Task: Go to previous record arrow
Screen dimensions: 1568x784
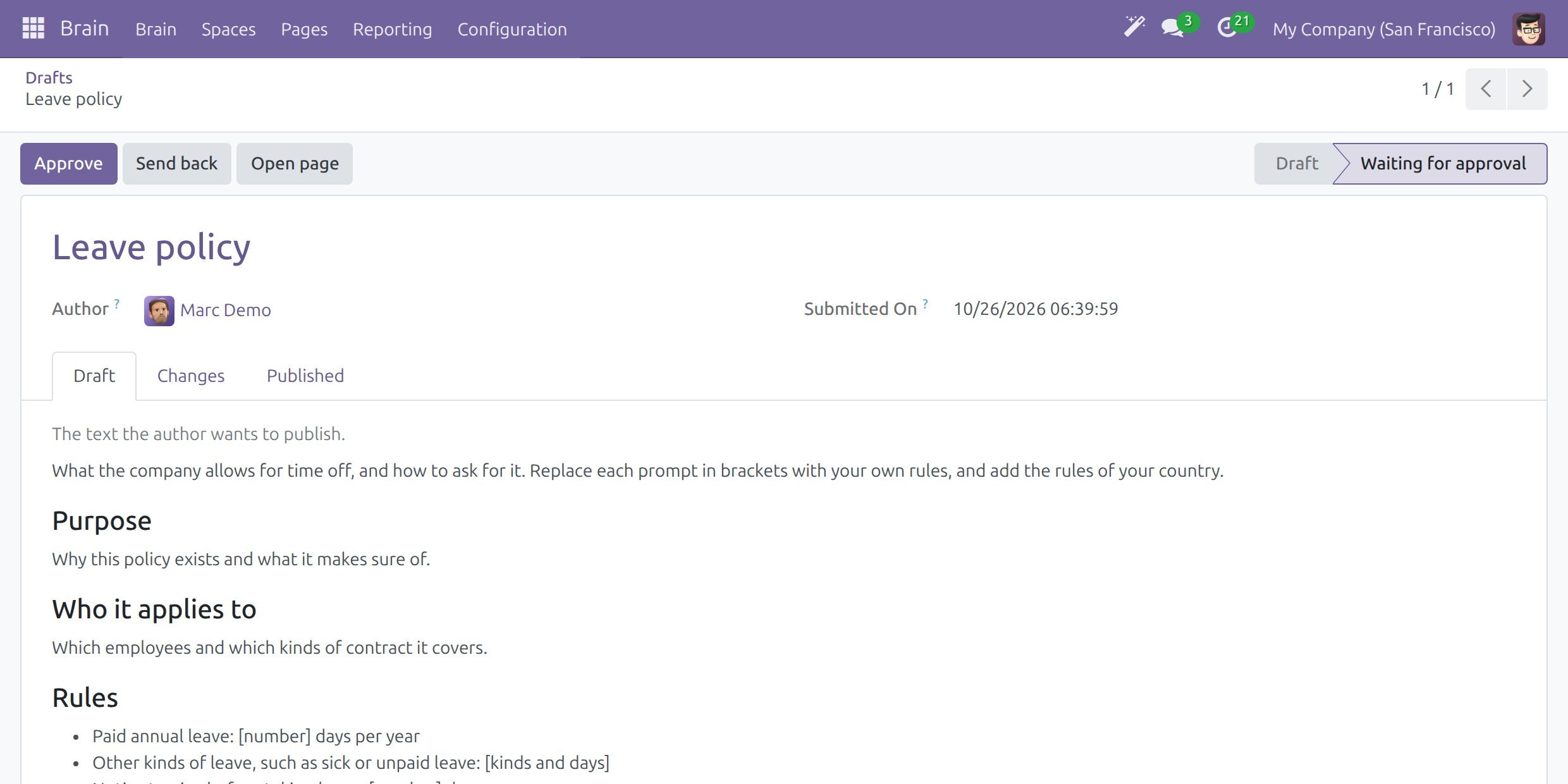Action: pos(1486,89)
